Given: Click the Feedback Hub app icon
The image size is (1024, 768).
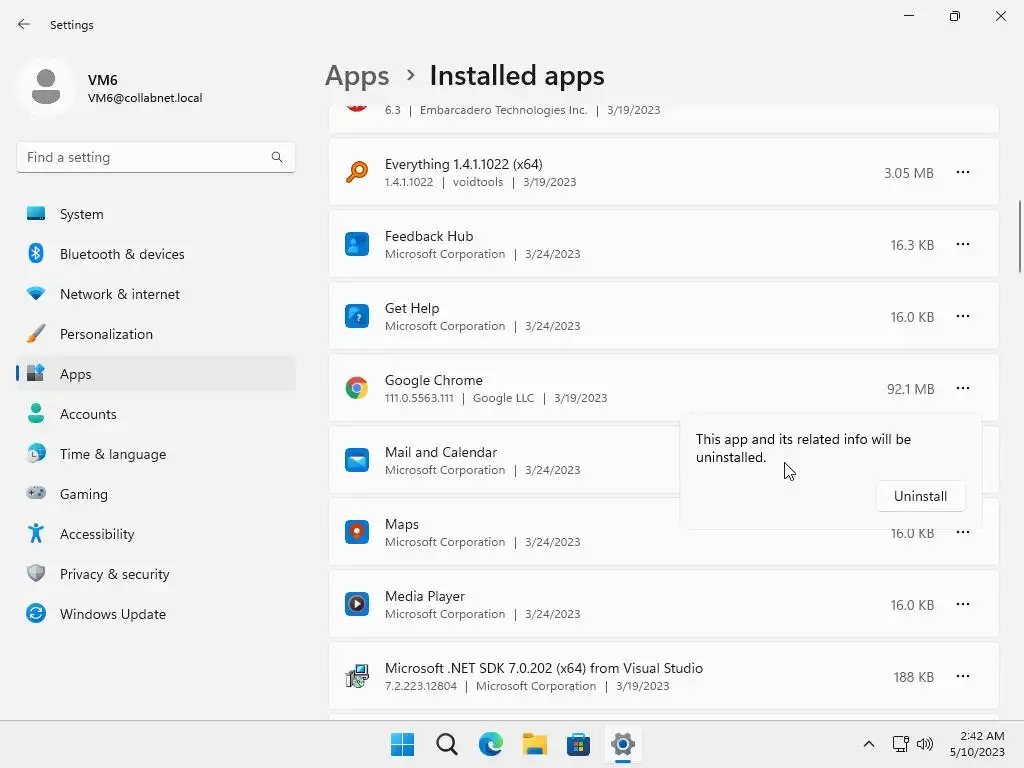Looking at the screenshot, I should pyautogui.click(x=356, y=244).
